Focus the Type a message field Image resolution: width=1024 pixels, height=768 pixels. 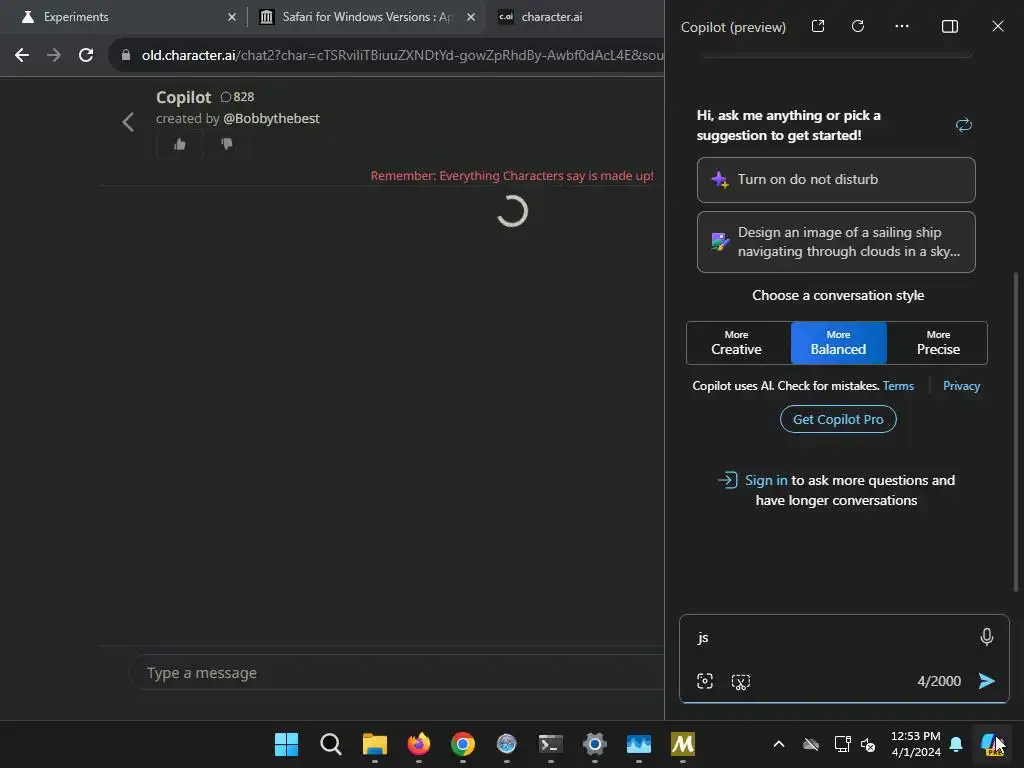397,673
